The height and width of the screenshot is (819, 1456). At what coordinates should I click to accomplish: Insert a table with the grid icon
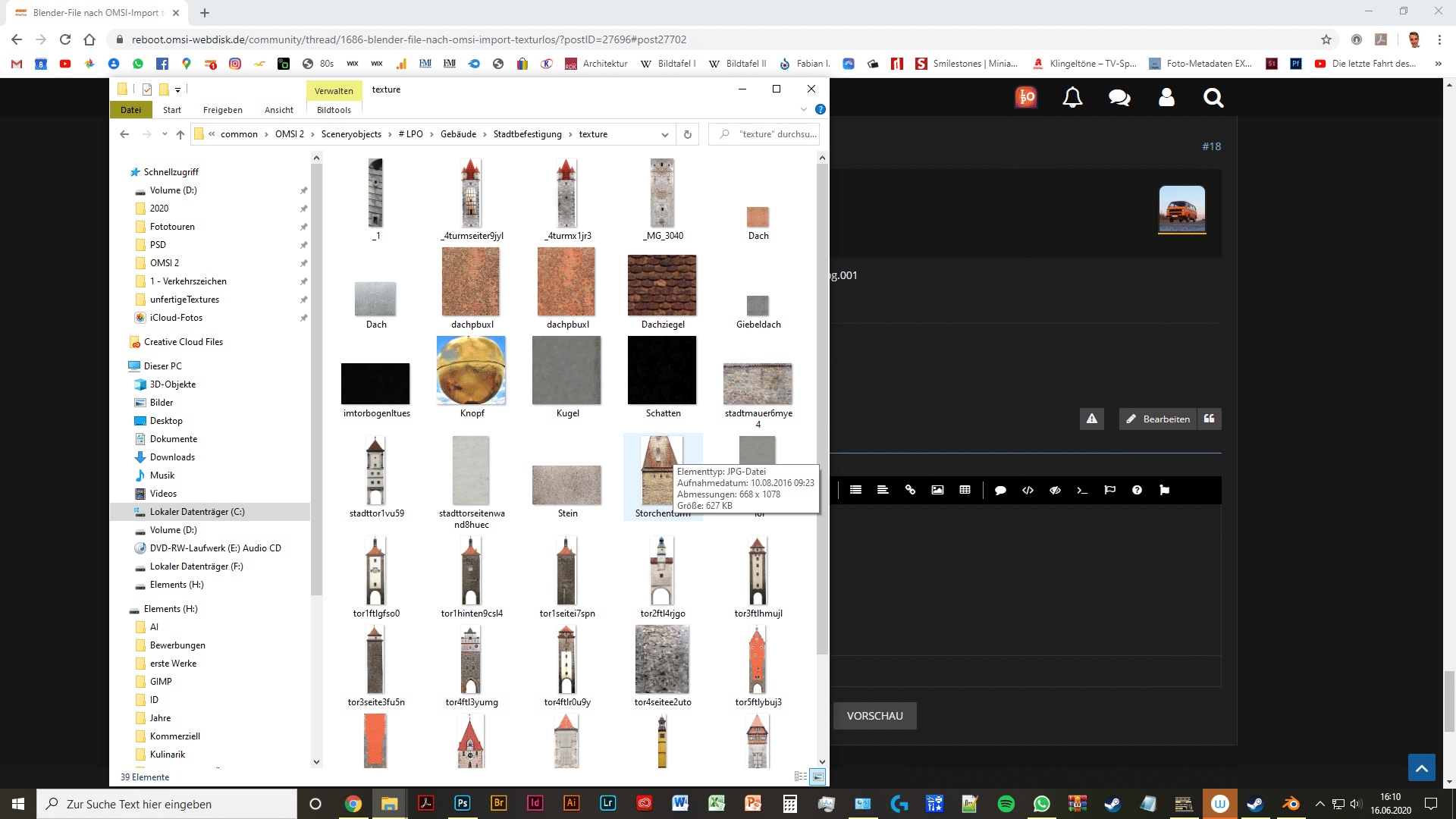tap(965, 490)
